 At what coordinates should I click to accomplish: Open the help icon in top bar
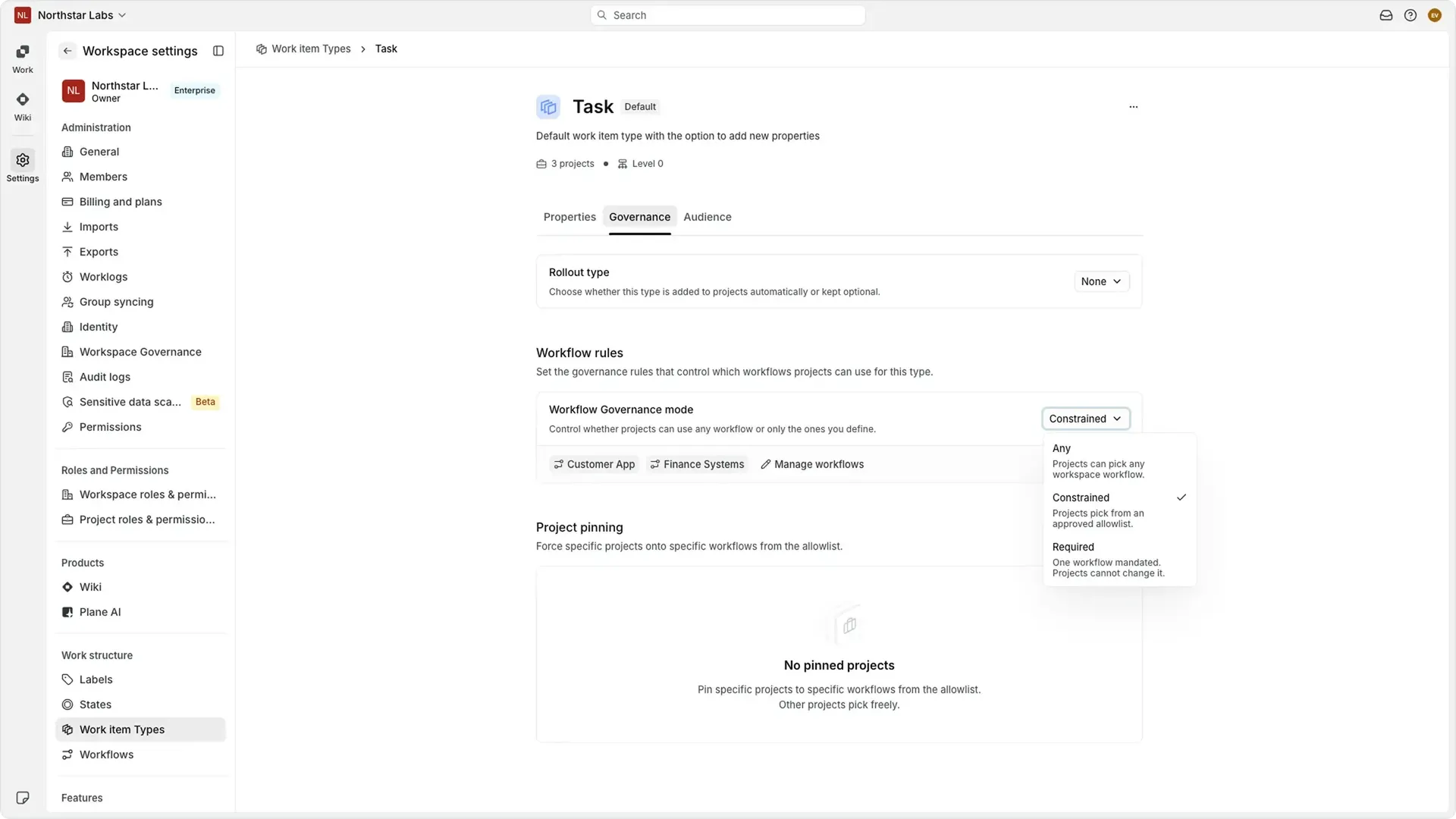[x=1410, y=15]
